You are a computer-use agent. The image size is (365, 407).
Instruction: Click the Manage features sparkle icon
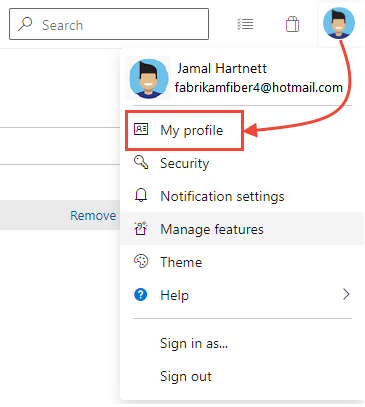tap(141, 229)
